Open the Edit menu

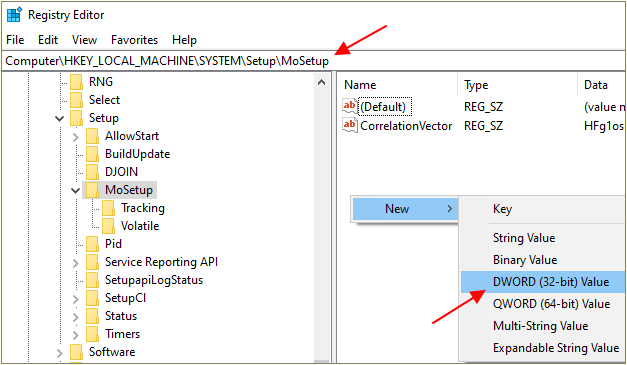tap(48, 40)
